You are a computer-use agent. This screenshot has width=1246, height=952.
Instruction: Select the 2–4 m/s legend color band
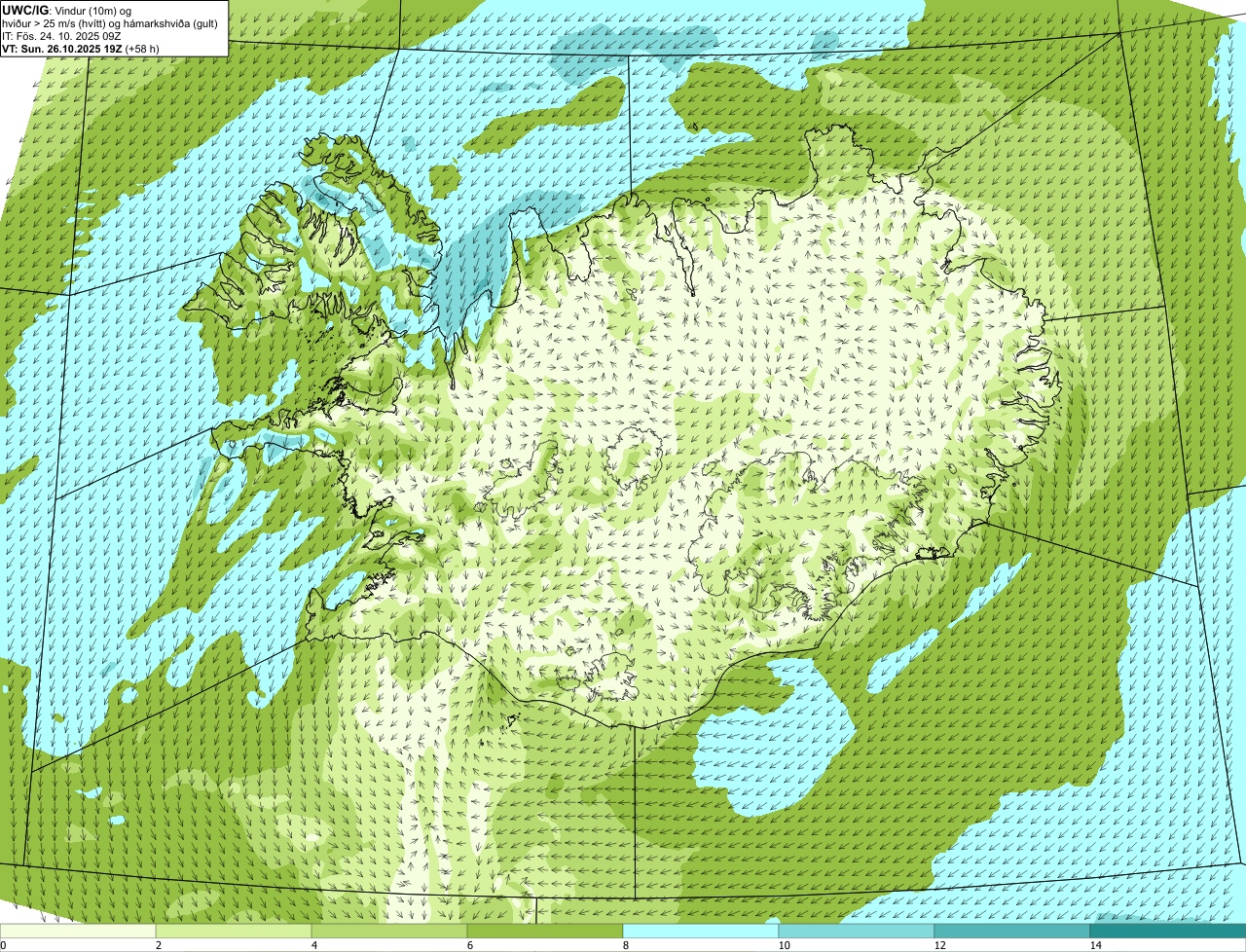coord(234,931)
